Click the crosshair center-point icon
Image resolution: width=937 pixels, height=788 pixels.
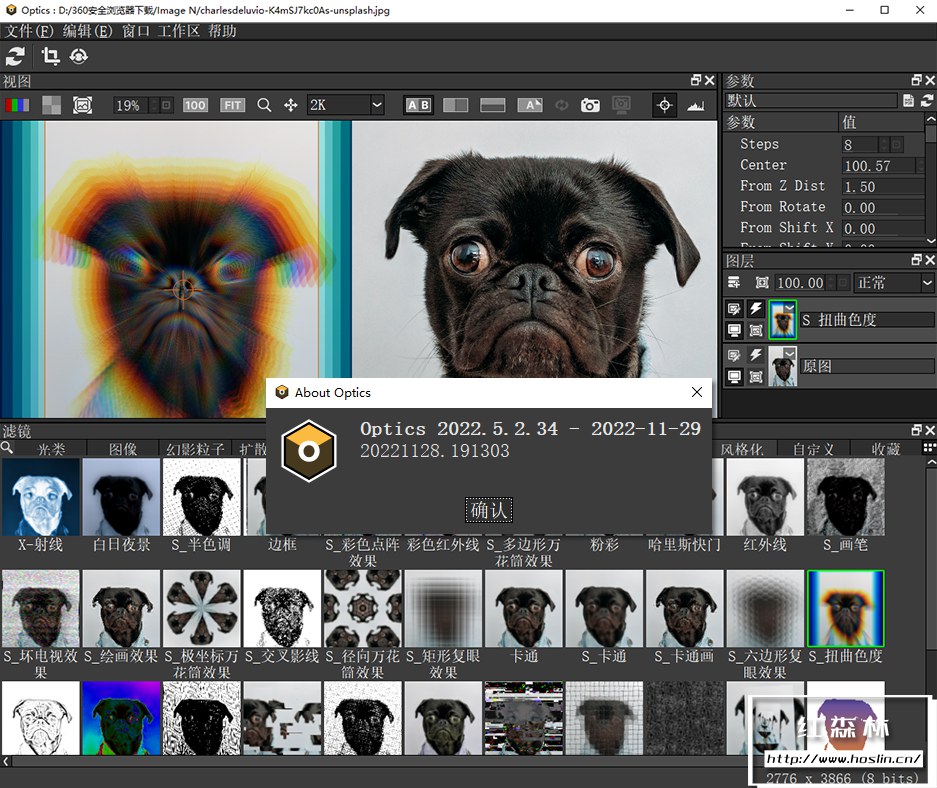[x=664, y=105]
